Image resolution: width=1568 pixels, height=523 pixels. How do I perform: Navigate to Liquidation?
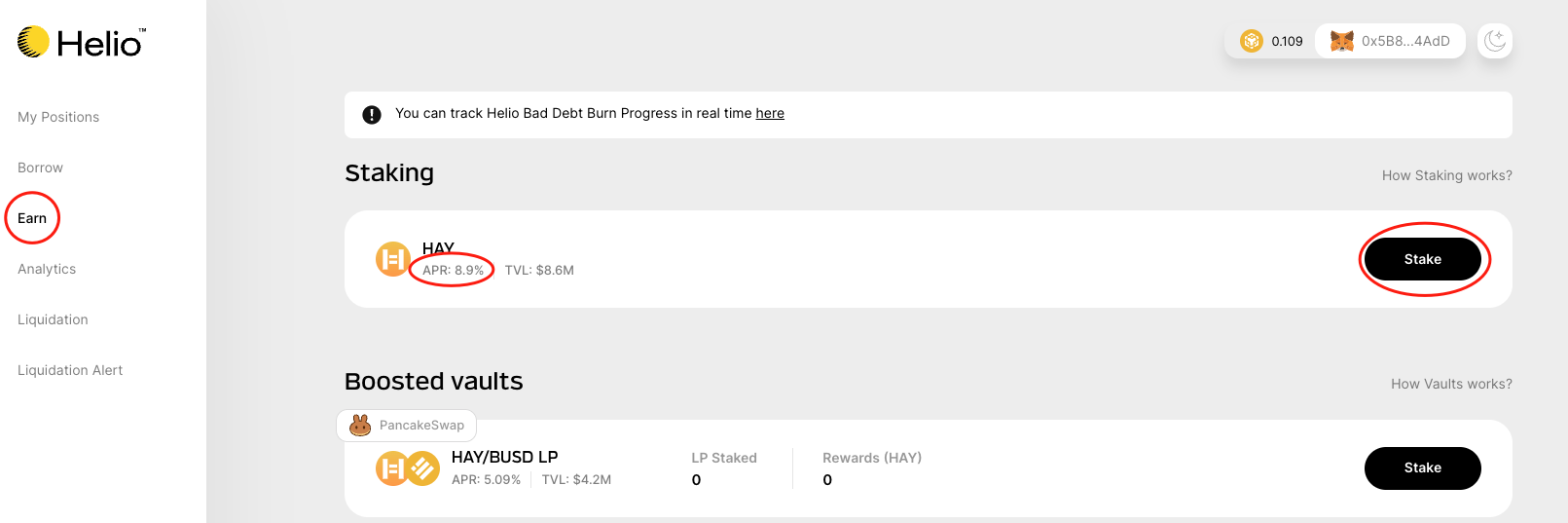53,319
